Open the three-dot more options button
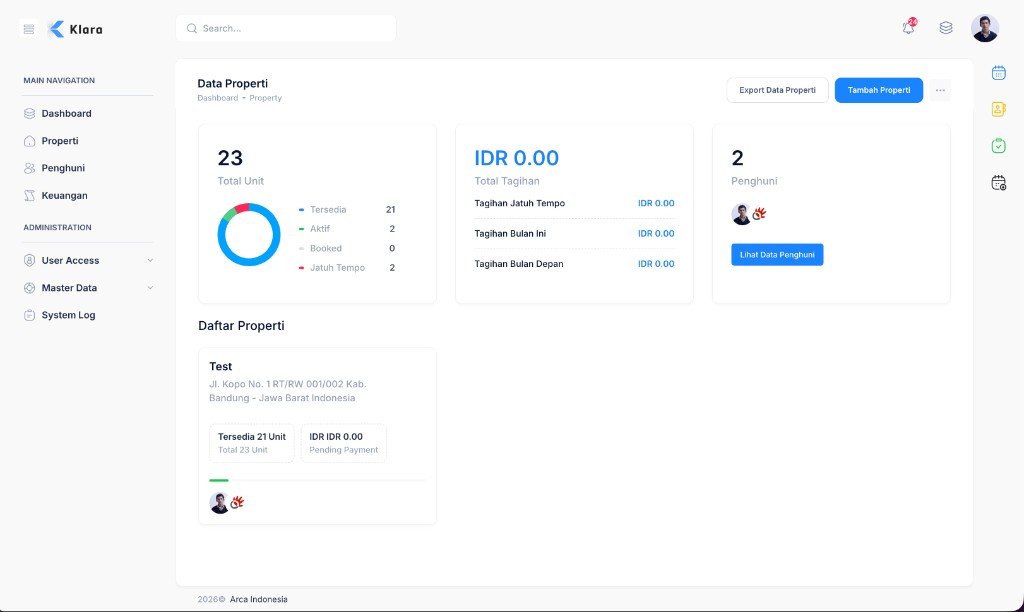Image resolution: width=1024 pixels, height=612 pixels. point(940,90)
